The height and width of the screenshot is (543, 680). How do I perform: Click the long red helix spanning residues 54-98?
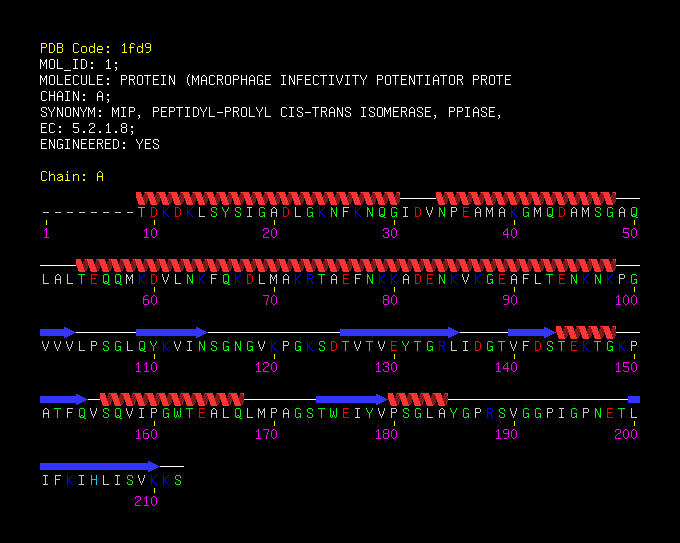pos(346,265)
